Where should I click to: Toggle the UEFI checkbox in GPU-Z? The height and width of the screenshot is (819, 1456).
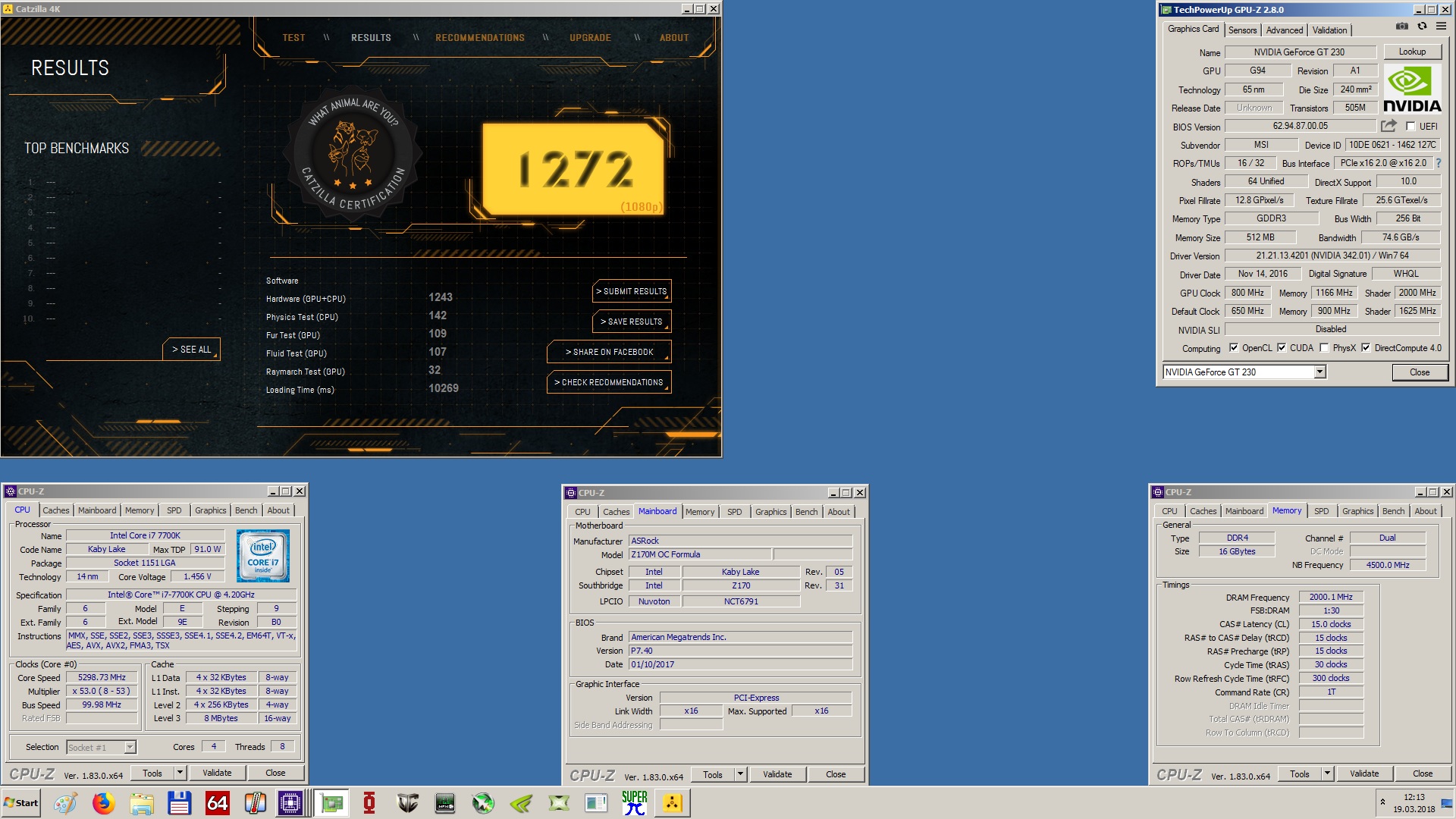pyautogui.click(x=1410, y=127)
